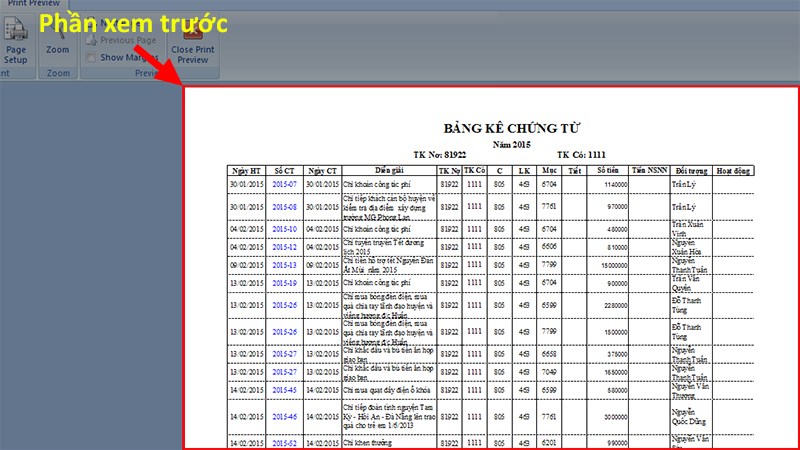The height and width of the screenshot is (450, 800).
Task: Click the 'TK Có: 1111' heading
Action: coord(581,155)
